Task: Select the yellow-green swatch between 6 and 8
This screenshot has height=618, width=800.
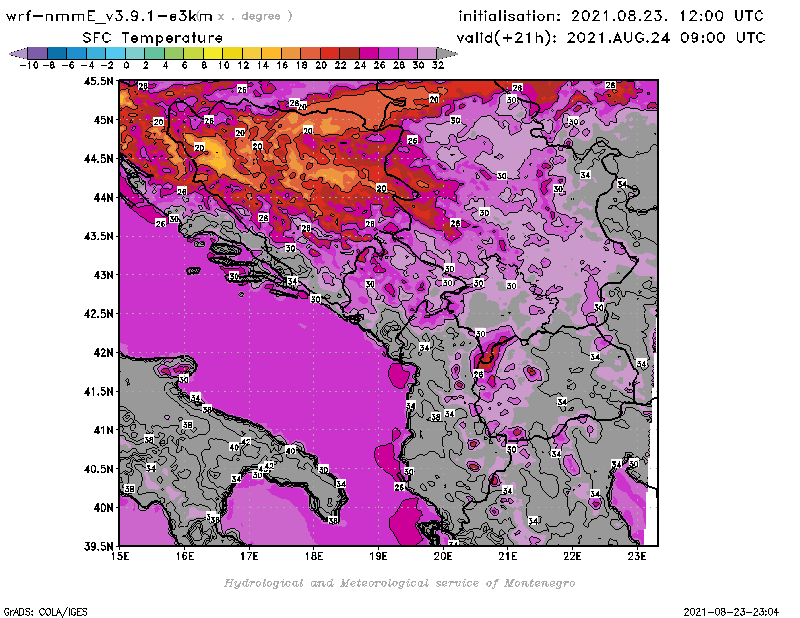Action: pos(193,53)
